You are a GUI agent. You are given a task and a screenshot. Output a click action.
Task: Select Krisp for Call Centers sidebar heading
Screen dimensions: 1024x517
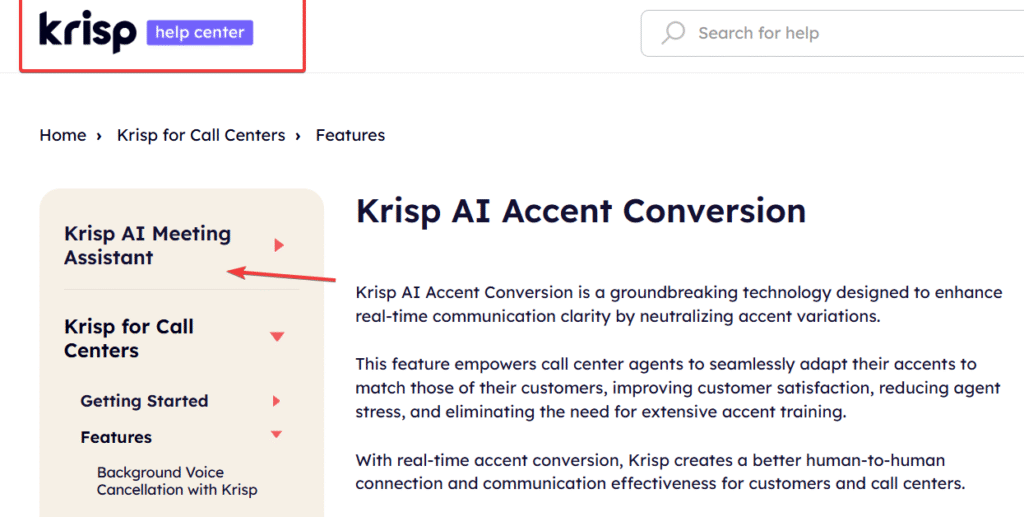point(129,338)
